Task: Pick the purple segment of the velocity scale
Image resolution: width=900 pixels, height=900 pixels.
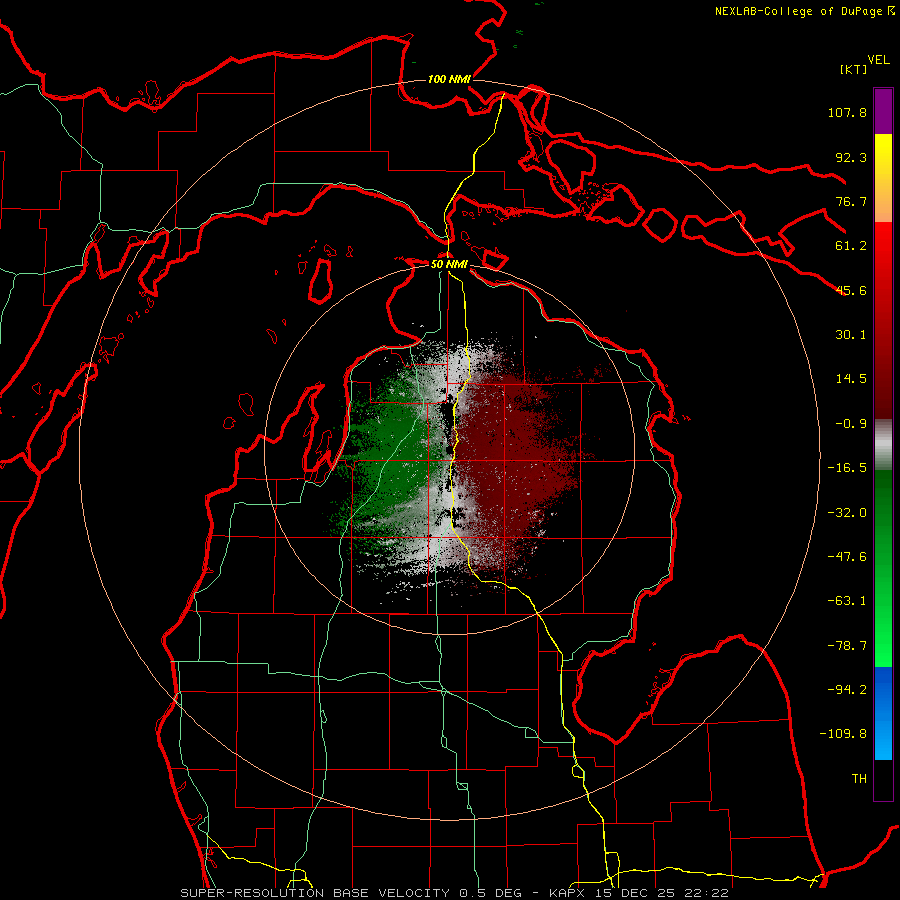Action: coord(883,111)
